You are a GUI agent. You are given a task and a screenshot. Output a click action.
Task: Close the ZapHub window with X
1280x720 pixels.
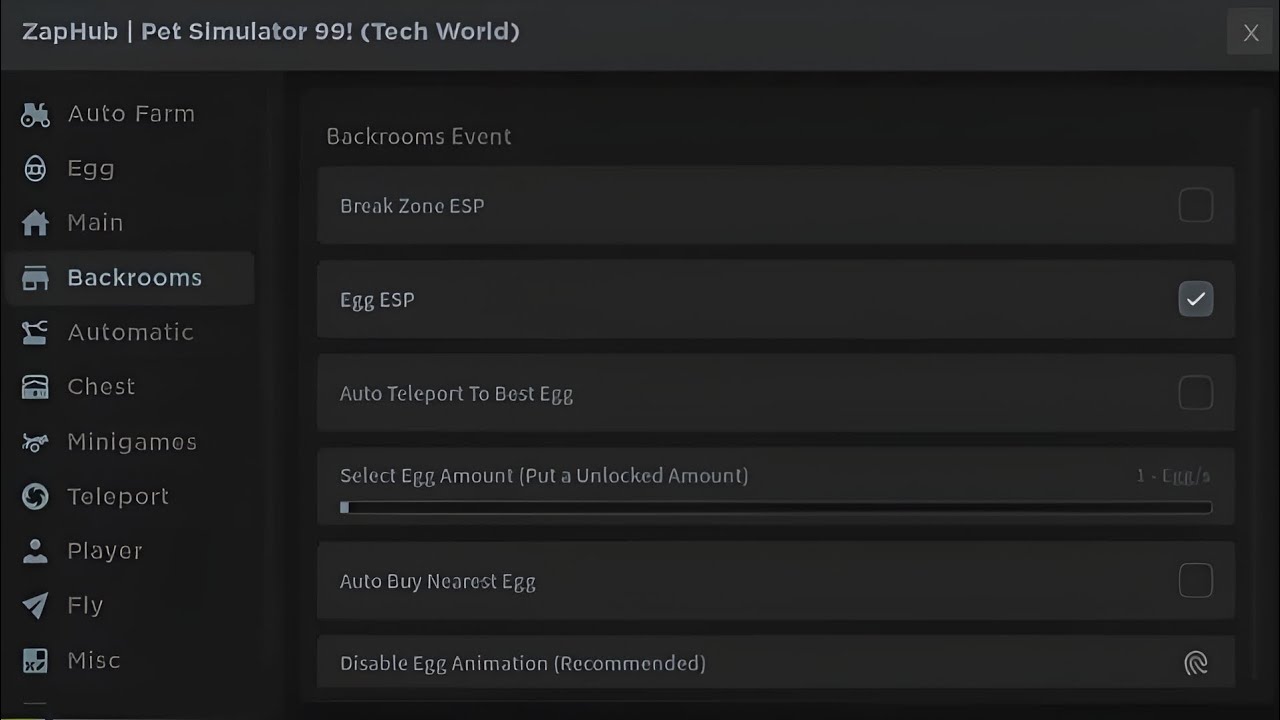[1250, 34]
